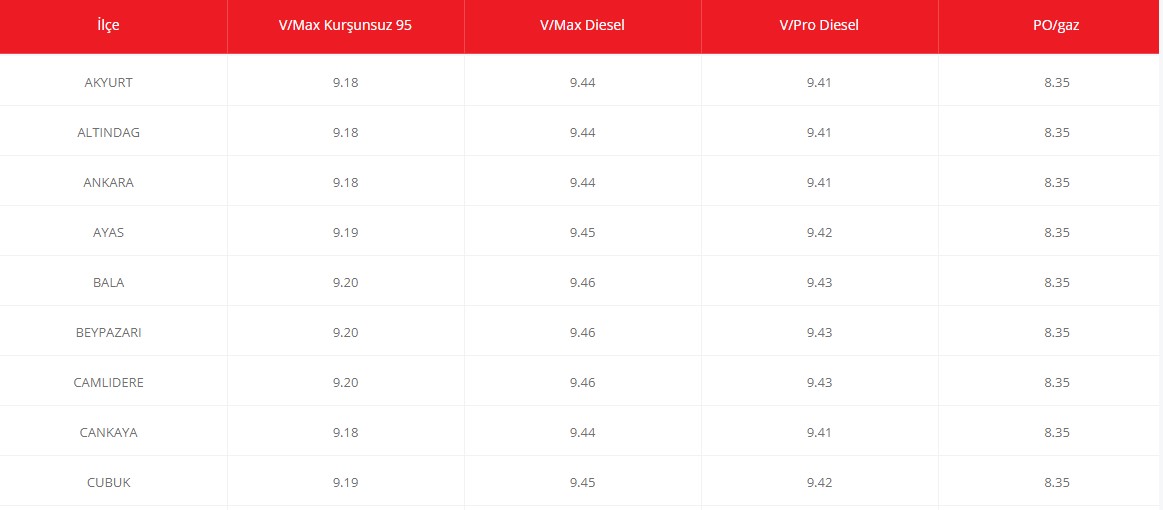Click ALTINDAG Kurşunsuz 95 price 9.18
Image resolution: width=1163 pixels, height=510 pixels.
click(x=346, y=133)
